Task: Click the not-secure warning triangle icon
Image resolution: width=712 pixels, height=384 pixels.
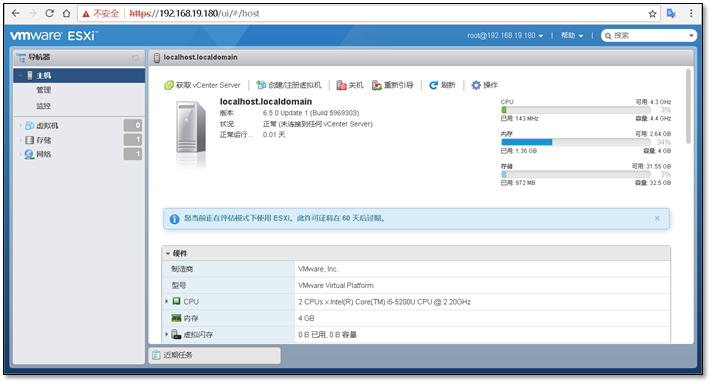Action: point(86,14)
